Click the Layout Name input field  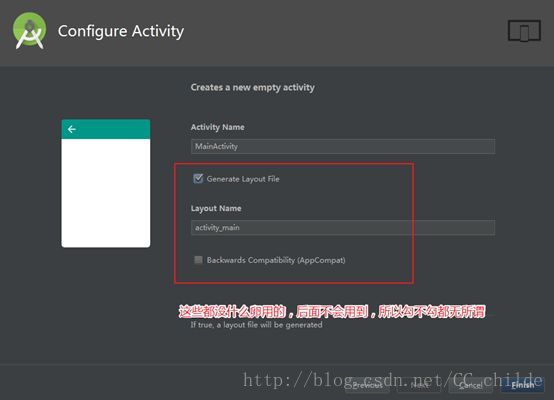[x=343, y=228]
